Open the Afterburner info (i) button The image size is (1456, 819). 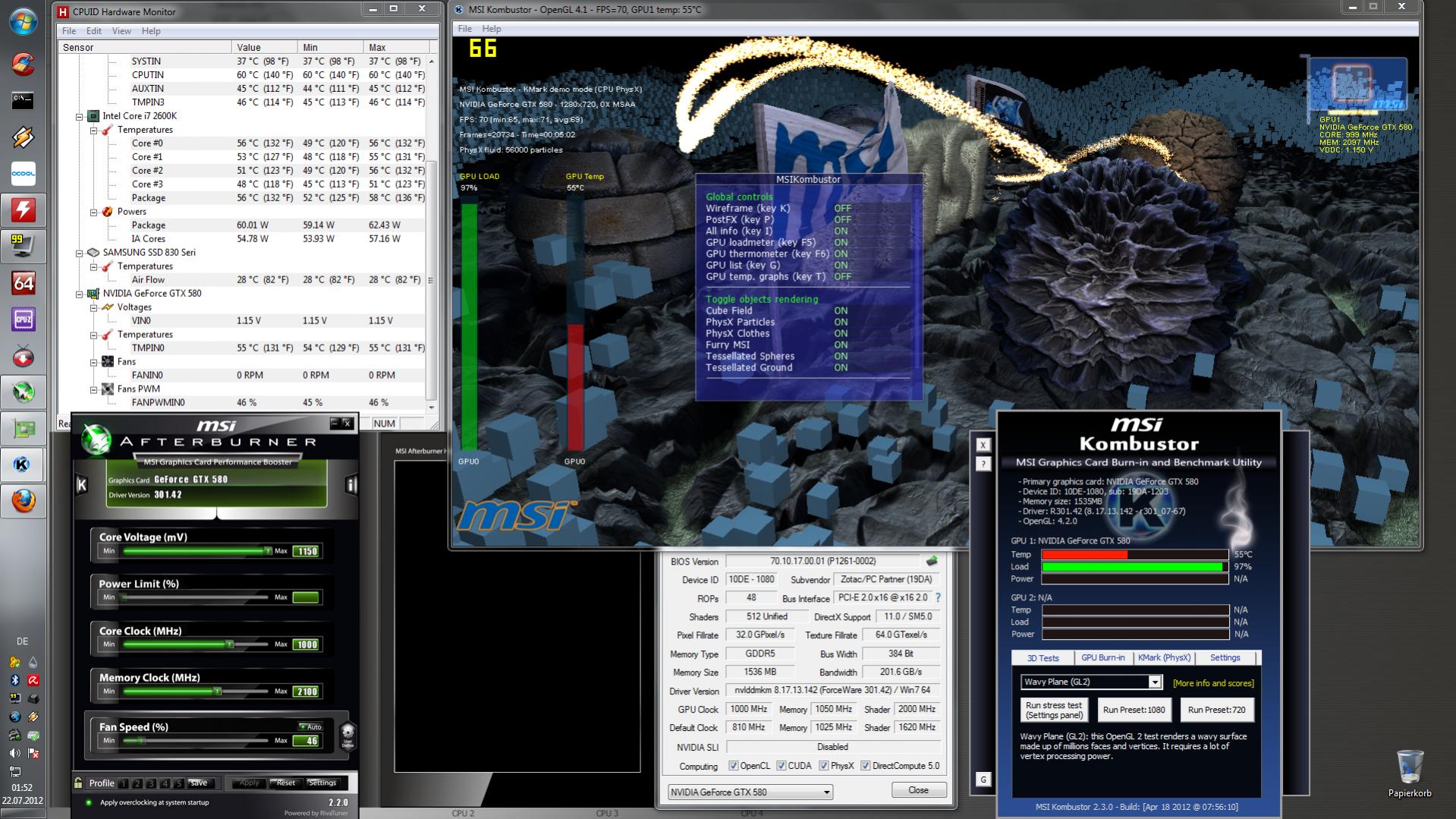351,485
